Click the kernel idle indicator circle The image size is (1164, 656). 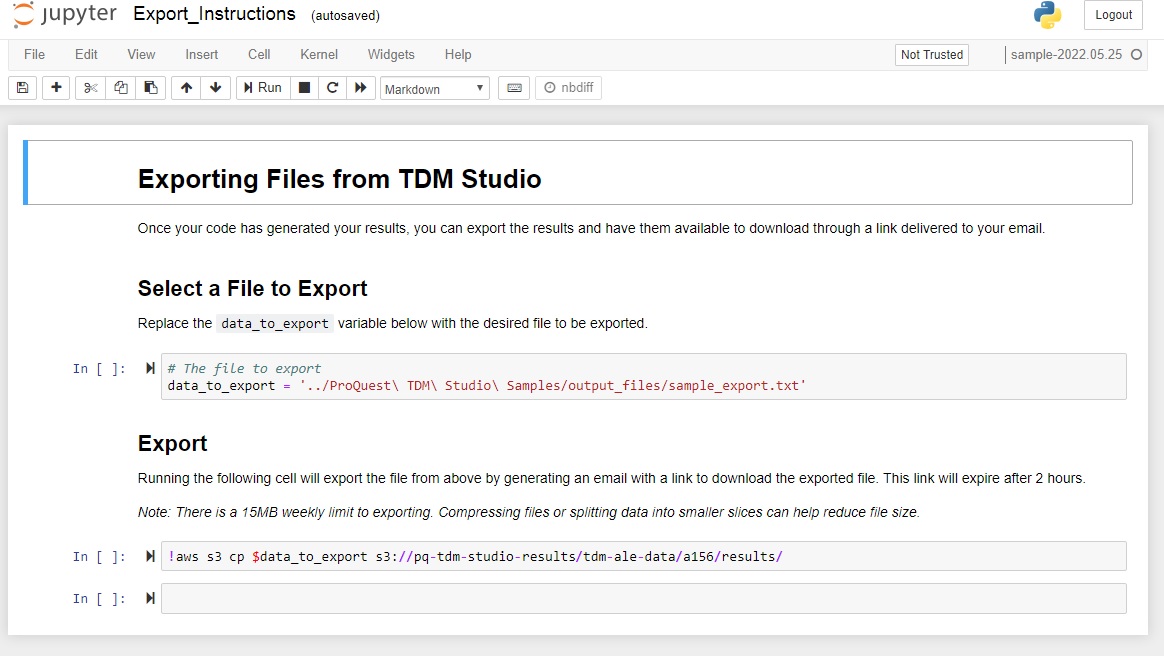click(x=1136, y=54)
